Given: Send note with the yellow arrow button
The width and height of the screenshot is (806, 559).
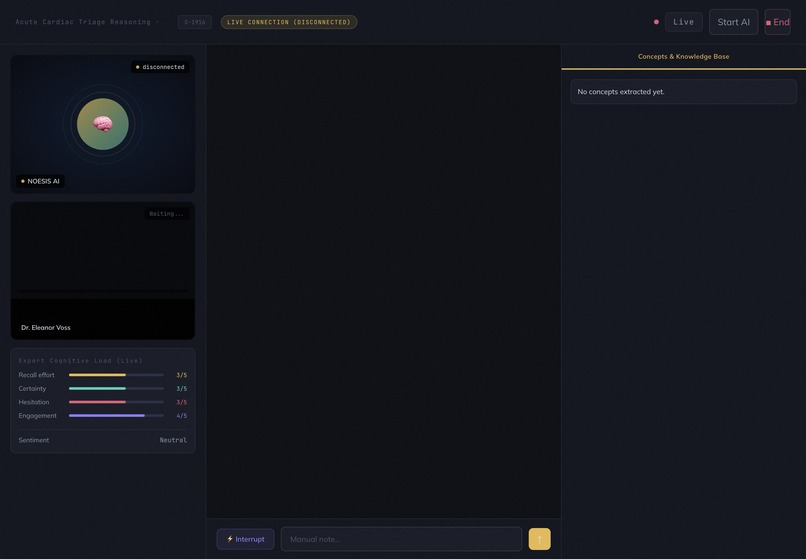Looking at the screenshot, I should pos(539,539).
